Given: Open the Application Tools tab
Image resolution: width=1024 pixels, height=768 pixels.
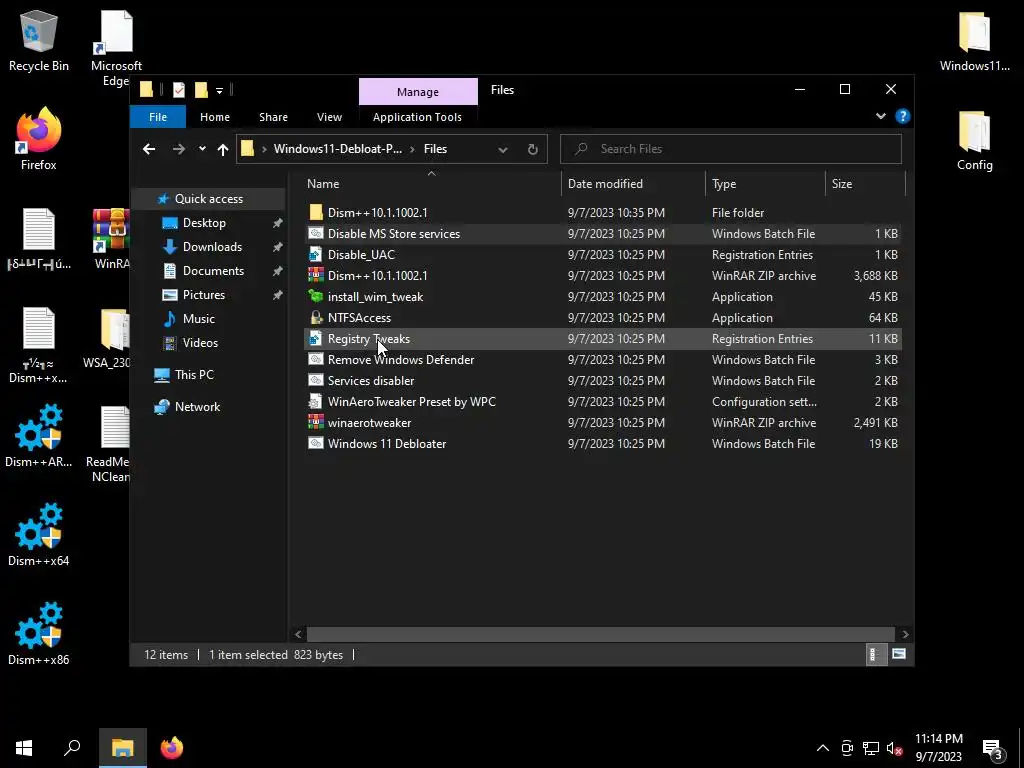Looking at the screenshot, I should click(417, 117).
